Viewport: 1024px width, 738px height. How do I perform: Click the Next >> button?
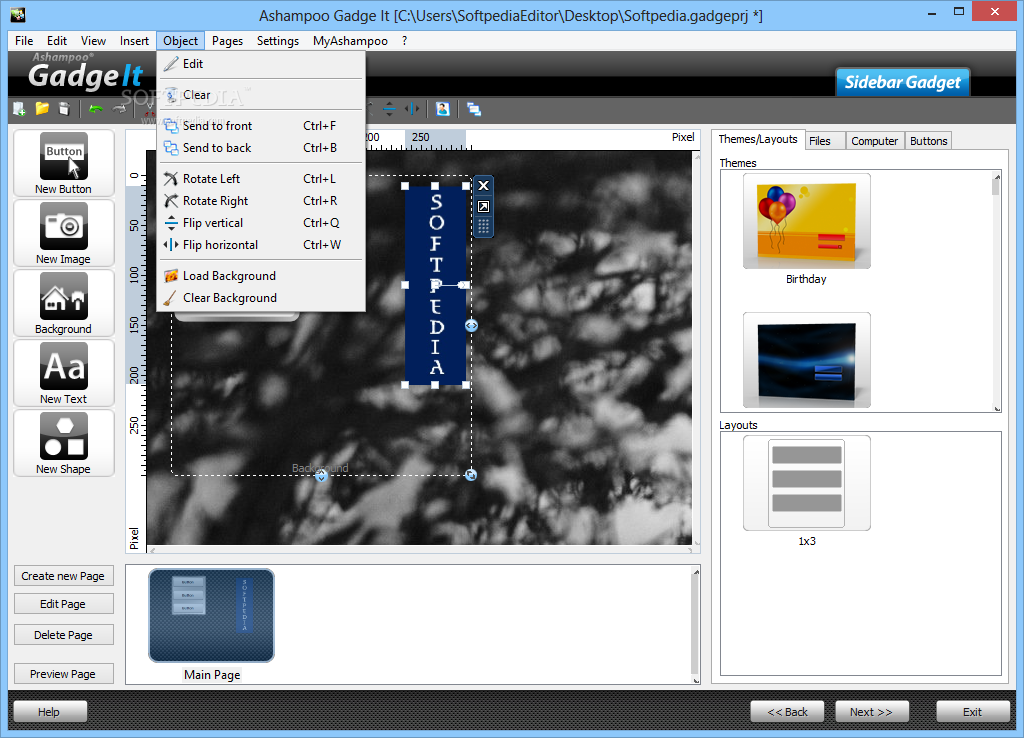[872, 712]
